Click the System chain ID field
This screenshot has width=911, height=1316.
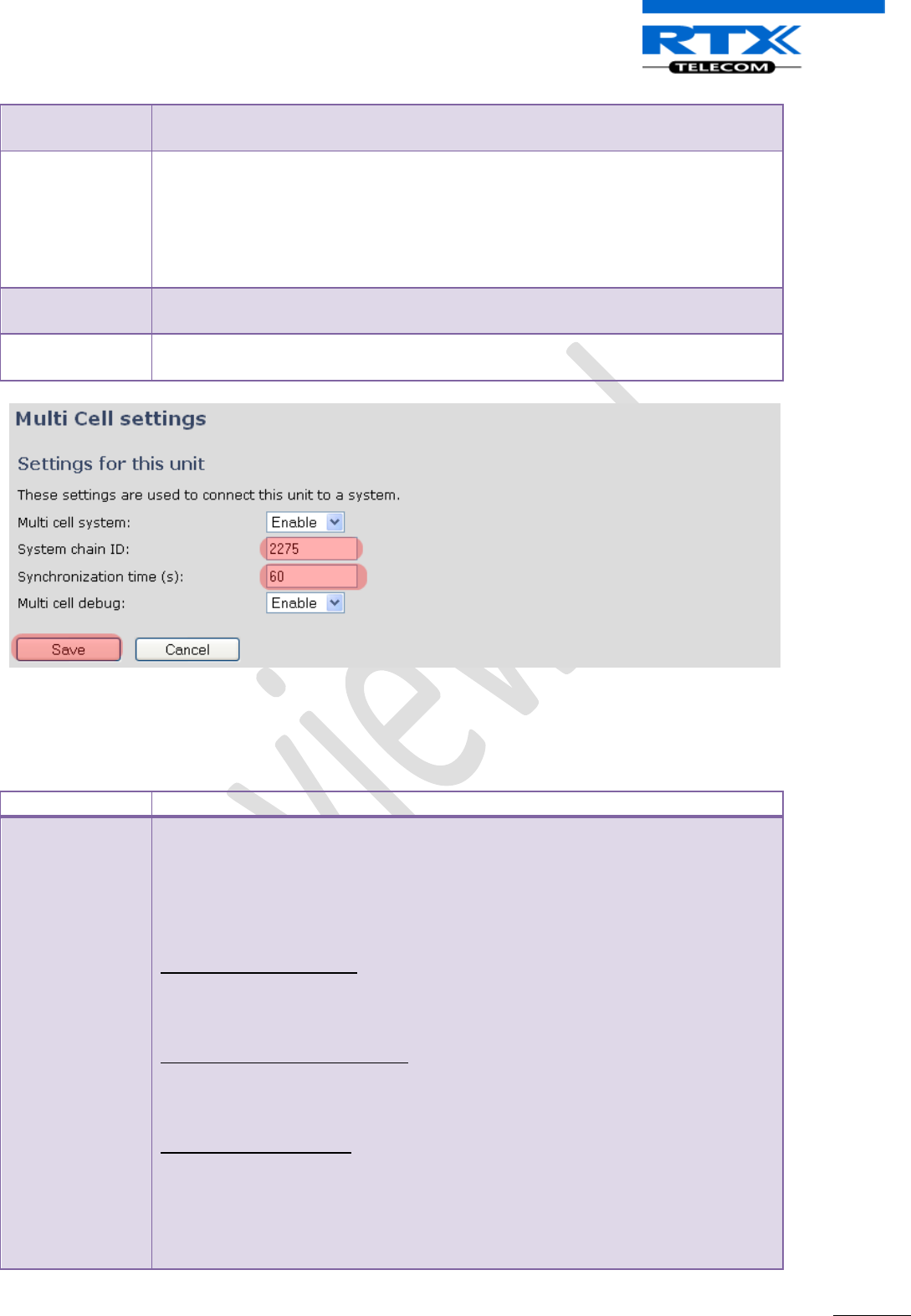coord(311,549)
